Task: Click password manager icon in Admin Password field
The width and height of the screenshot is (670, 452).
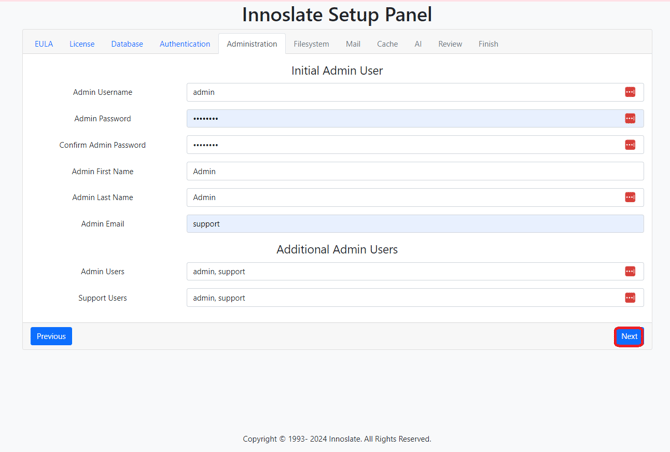Action: tap(630, 118)
